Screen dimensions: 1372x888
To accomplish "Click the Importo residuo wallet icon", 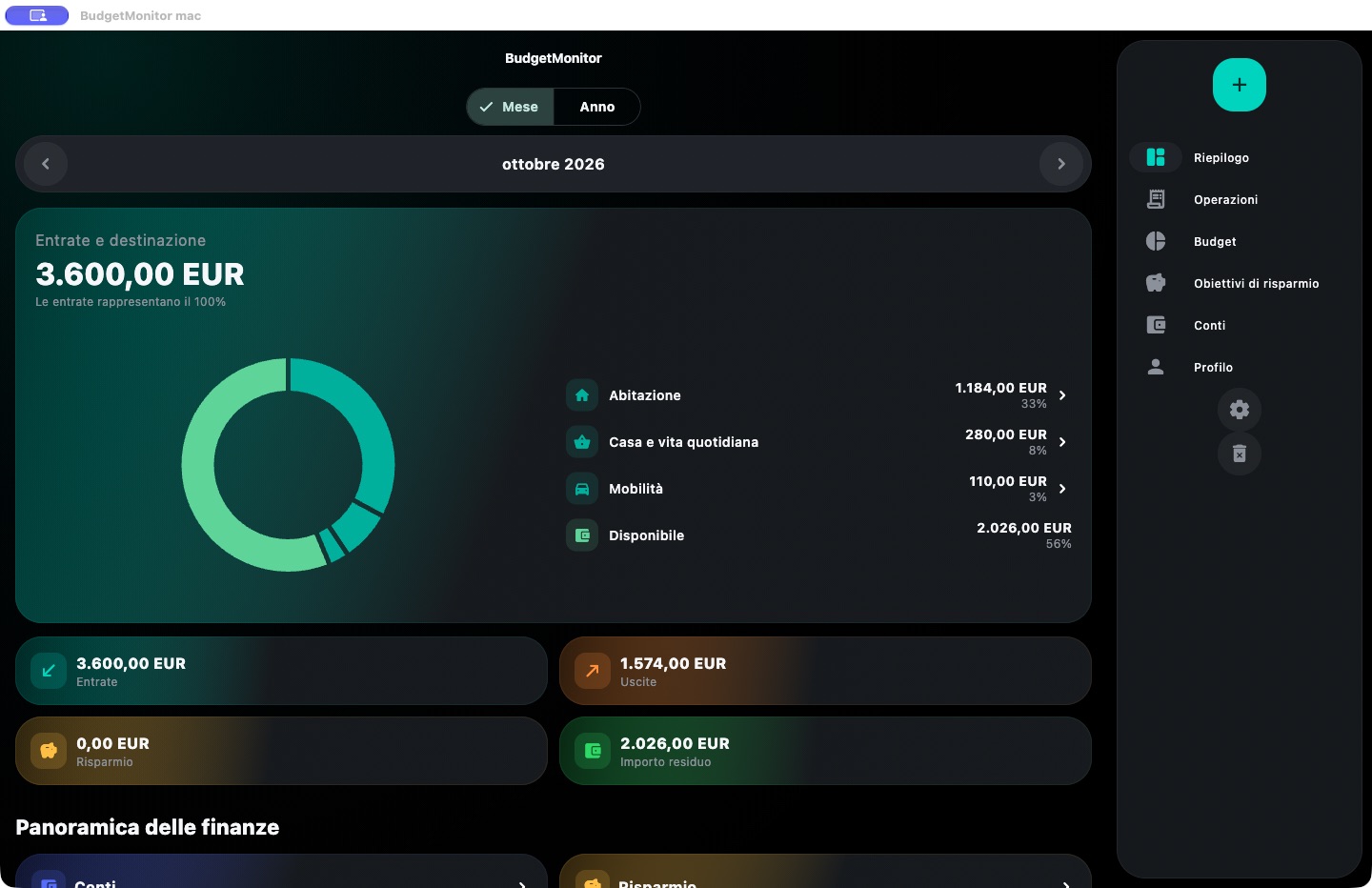I will (x=593, y=751).
